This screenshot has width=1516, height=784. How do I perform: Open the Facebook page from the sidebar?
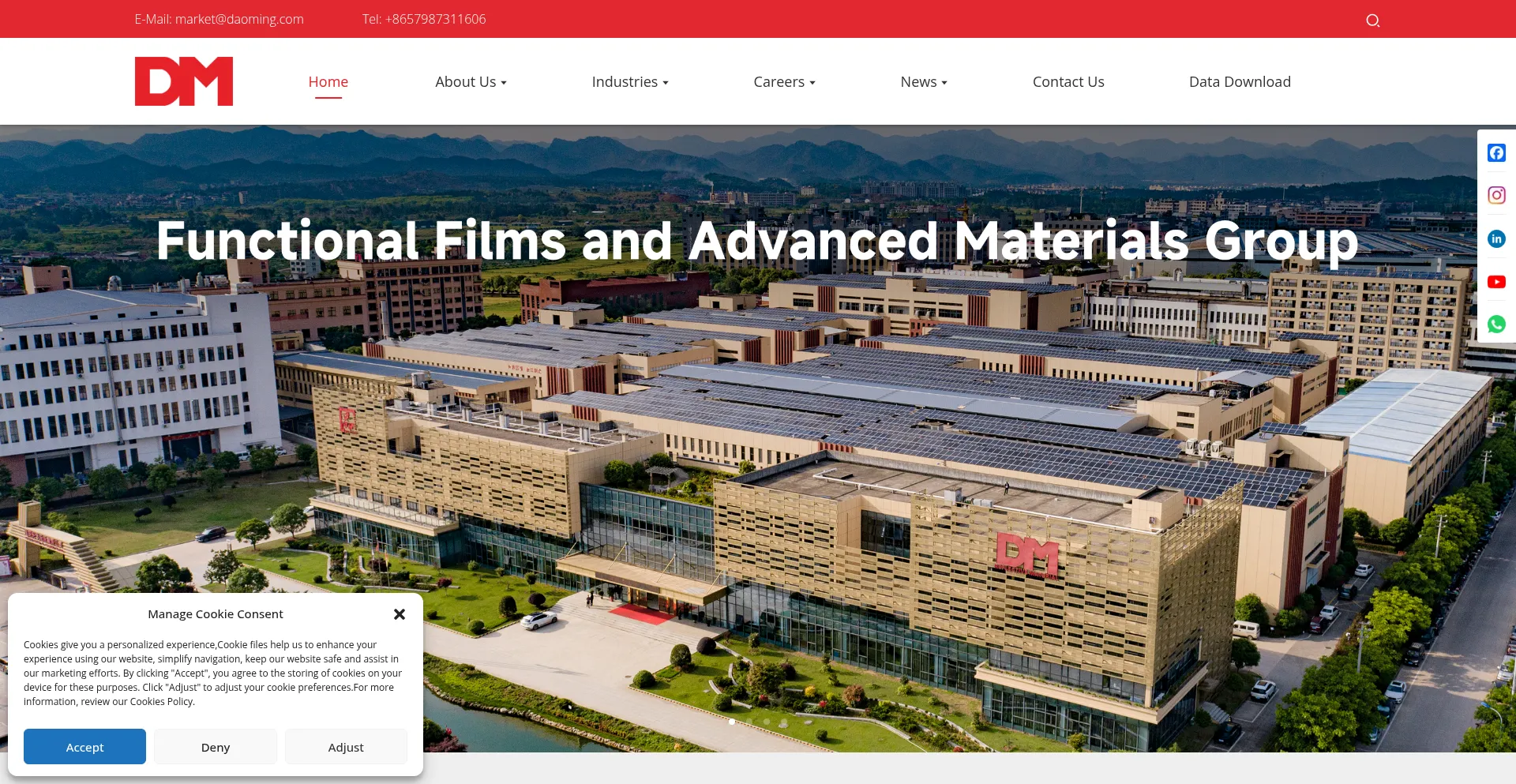point(1496,153)
